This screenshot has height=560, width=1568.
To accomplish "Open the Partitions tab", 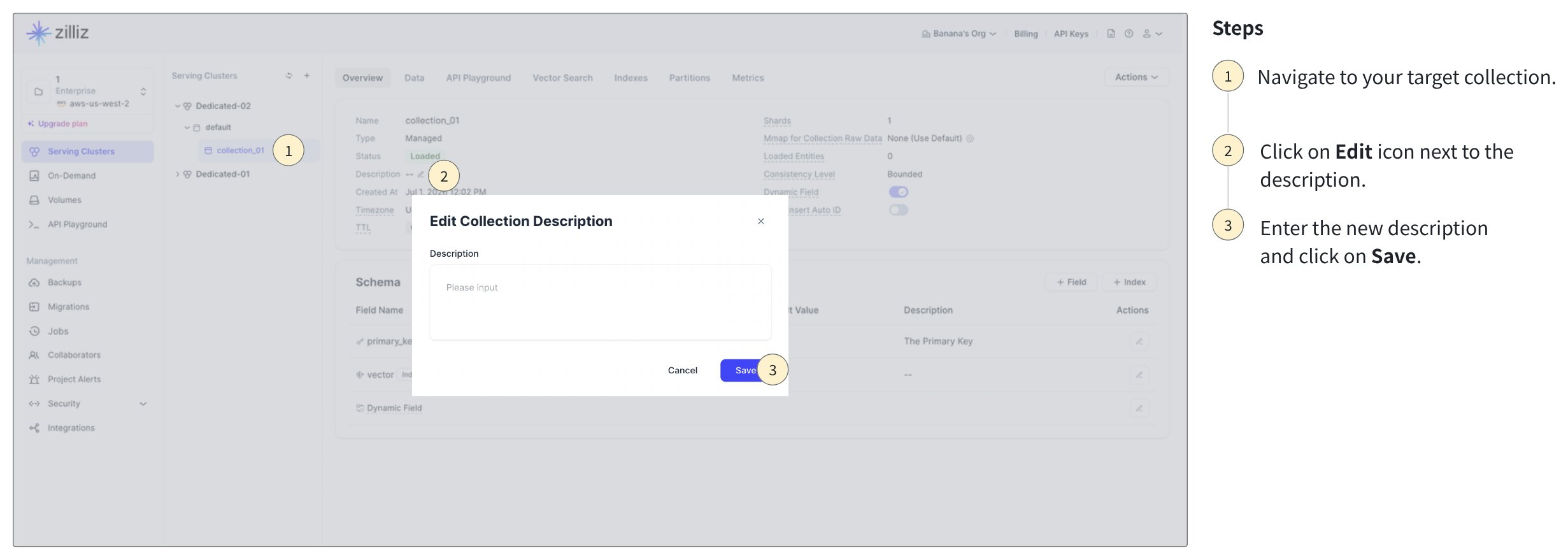I will click(689, 78).
